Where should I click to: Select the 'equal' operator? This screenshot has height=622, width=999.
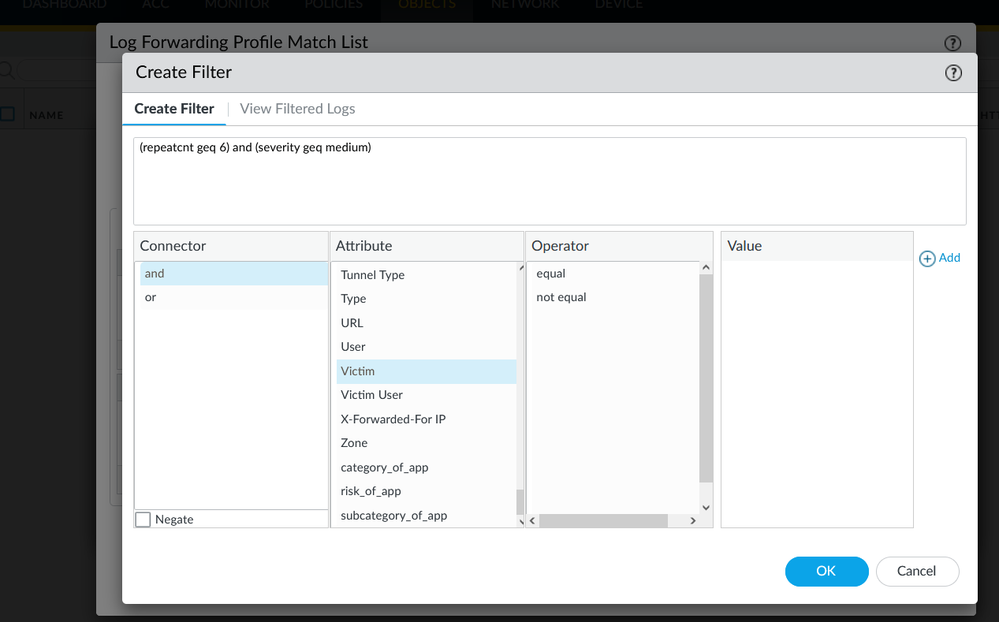(x=551, y=274)
